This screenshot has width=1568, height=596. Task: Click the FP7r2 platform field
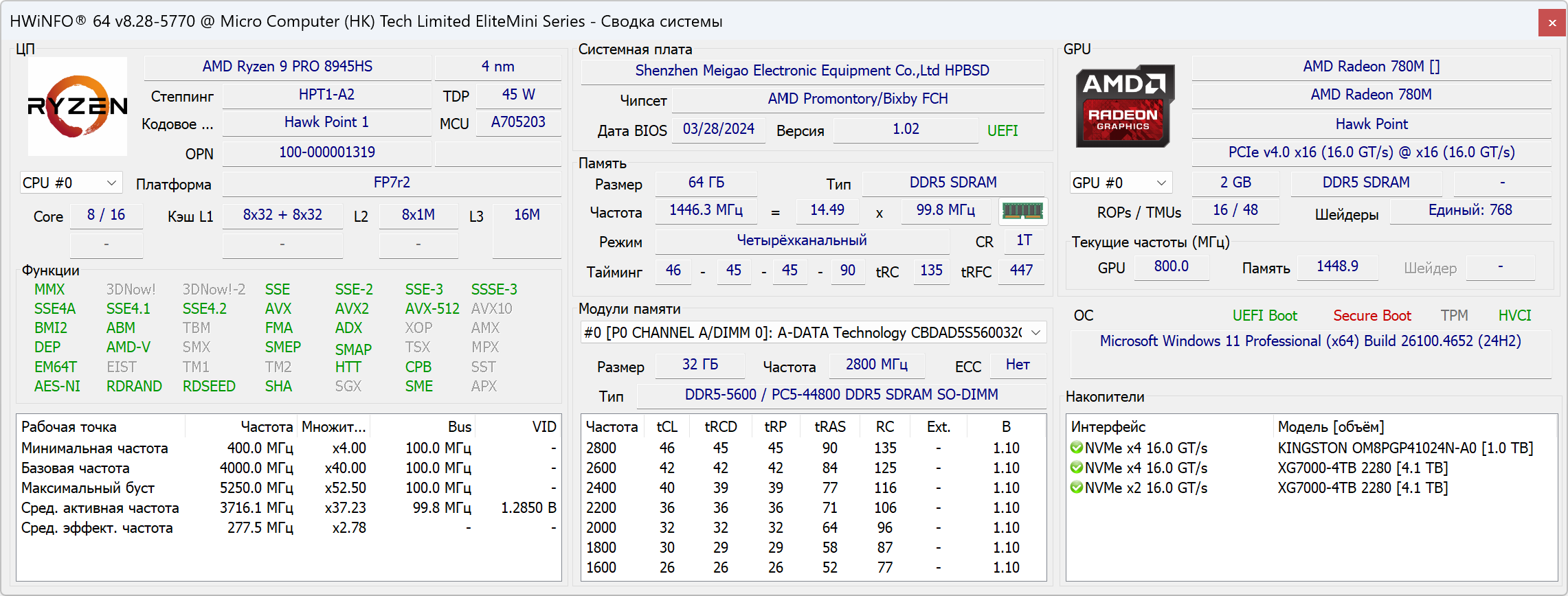392,183
